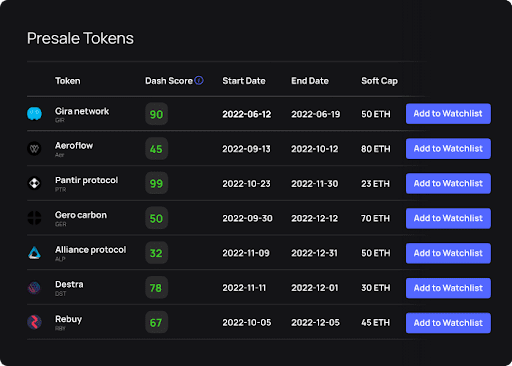Click the Pantir protocol score badge 99
This screenshot has width=512, height=366.
coord(156,183)
